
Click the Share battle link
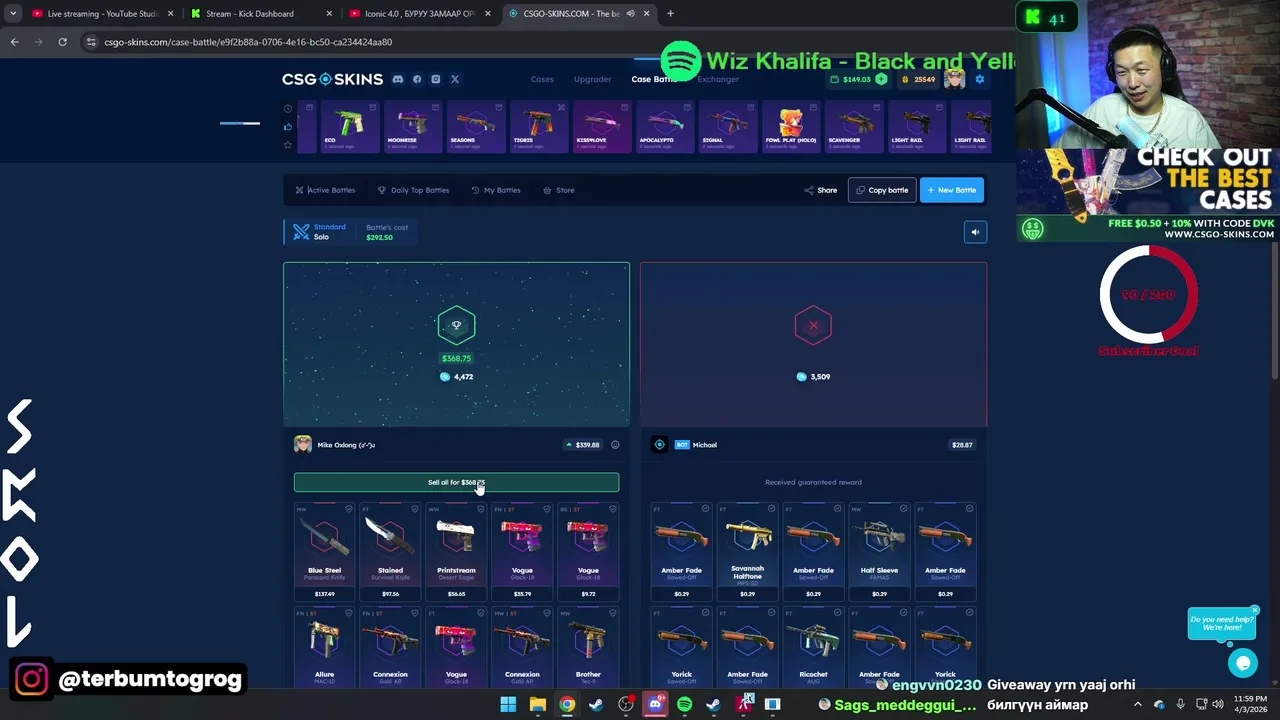click(x=821, y=190)
